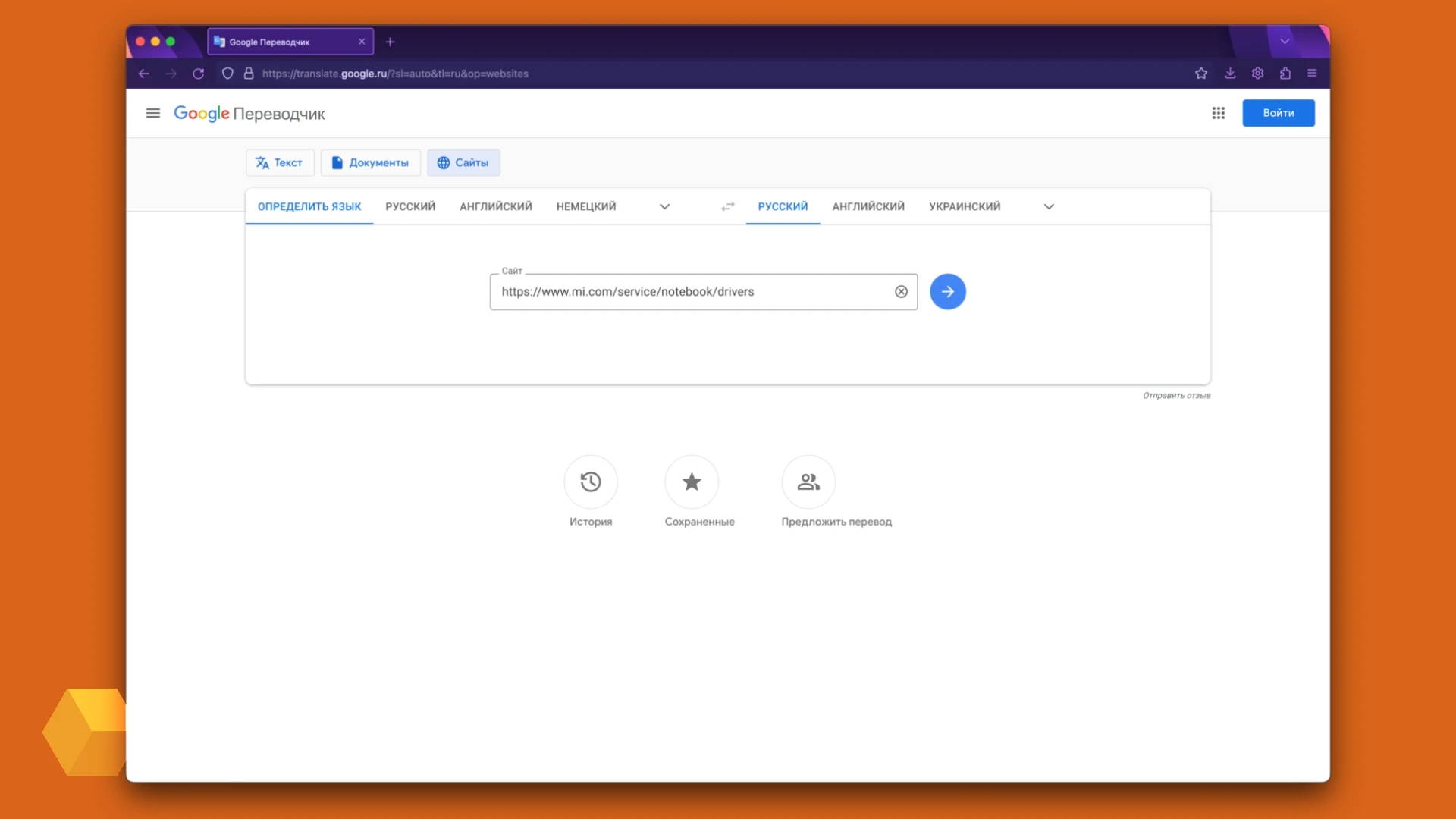This screenshot has height=819, width=1456.
Task: Select Русский as target language
Action: (783, 206)
